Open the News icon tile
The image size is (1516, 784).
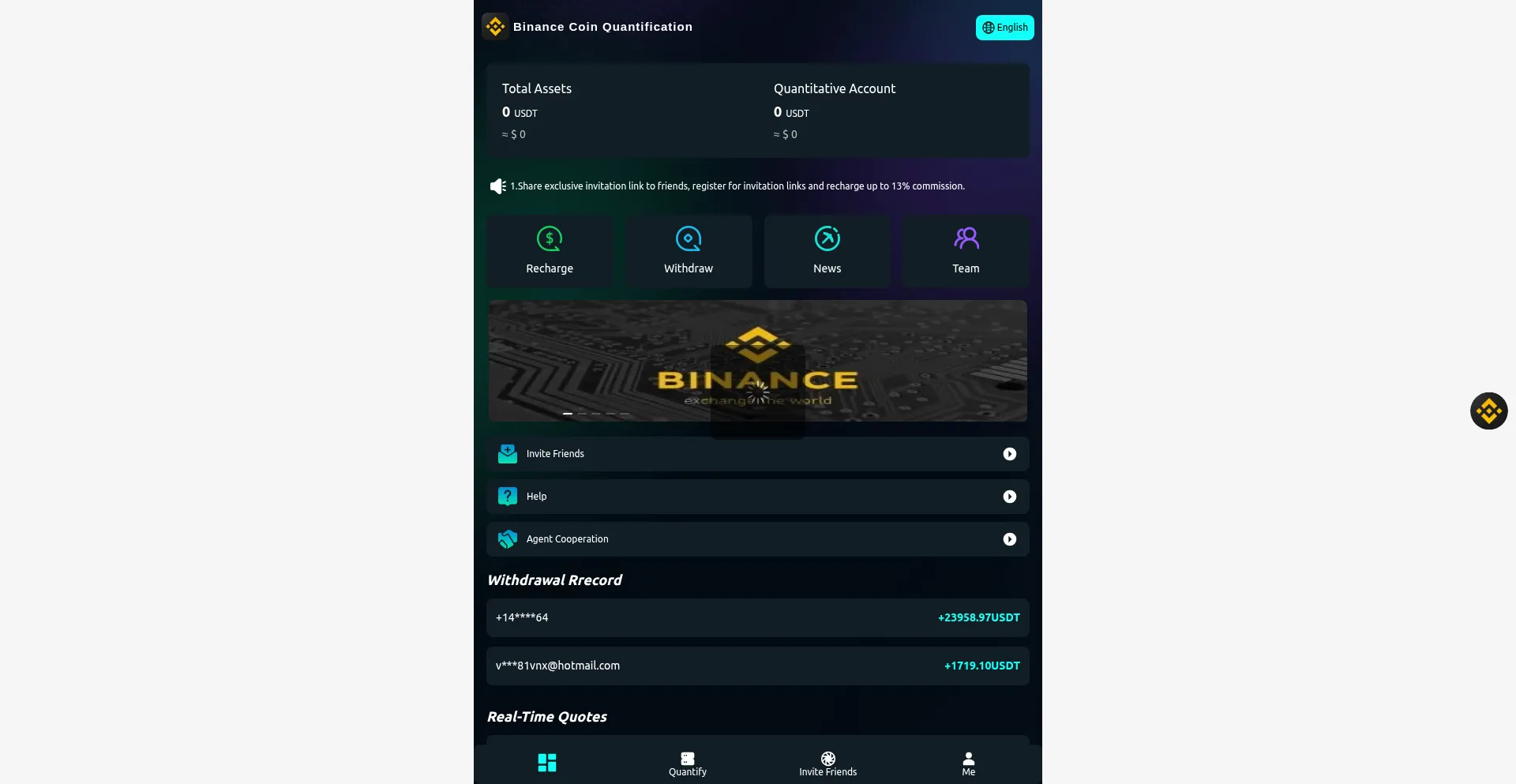pyautogui.click(x=827, y=251)
